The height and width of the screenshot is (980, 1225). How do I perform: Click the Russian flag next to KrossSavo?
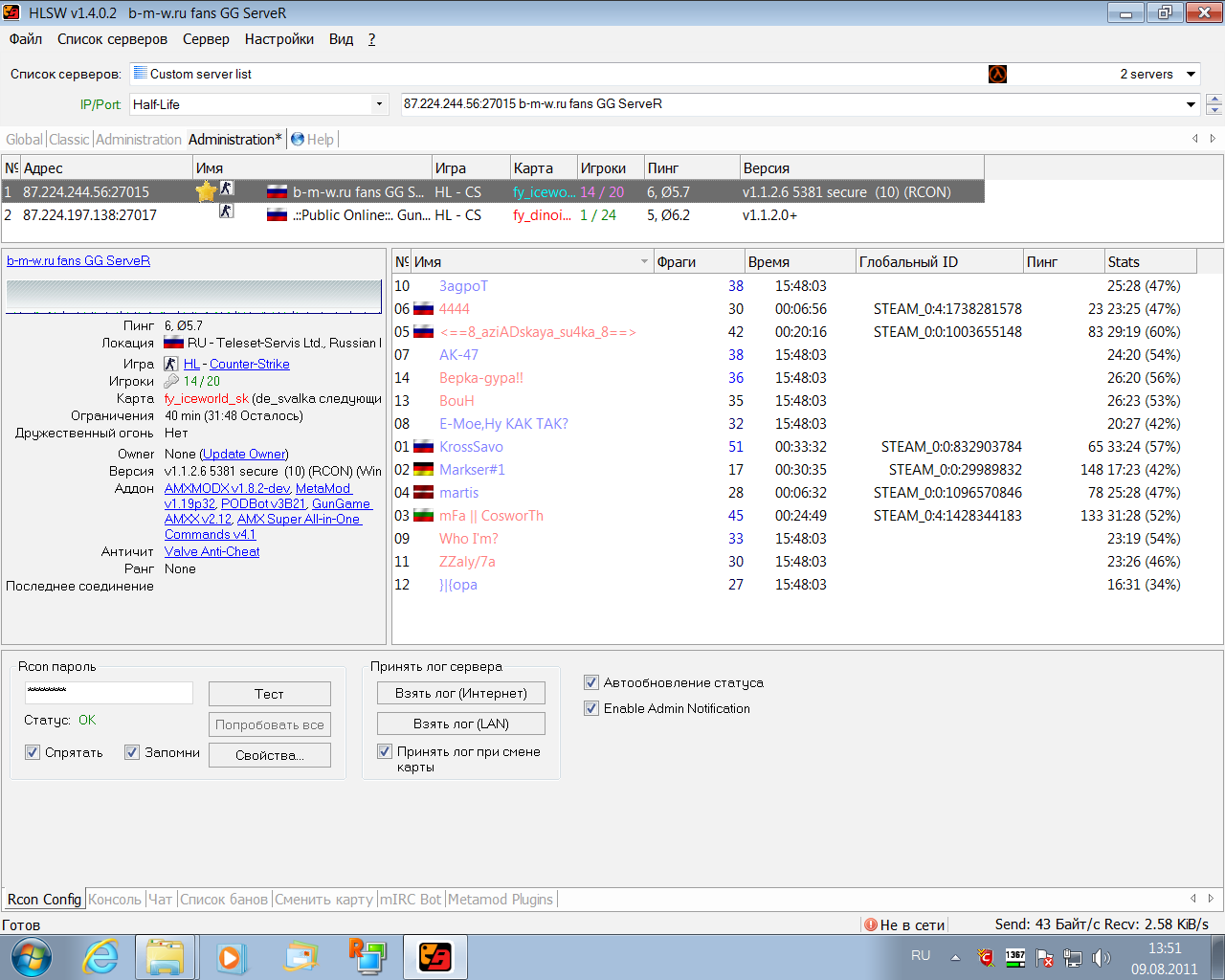423,447
